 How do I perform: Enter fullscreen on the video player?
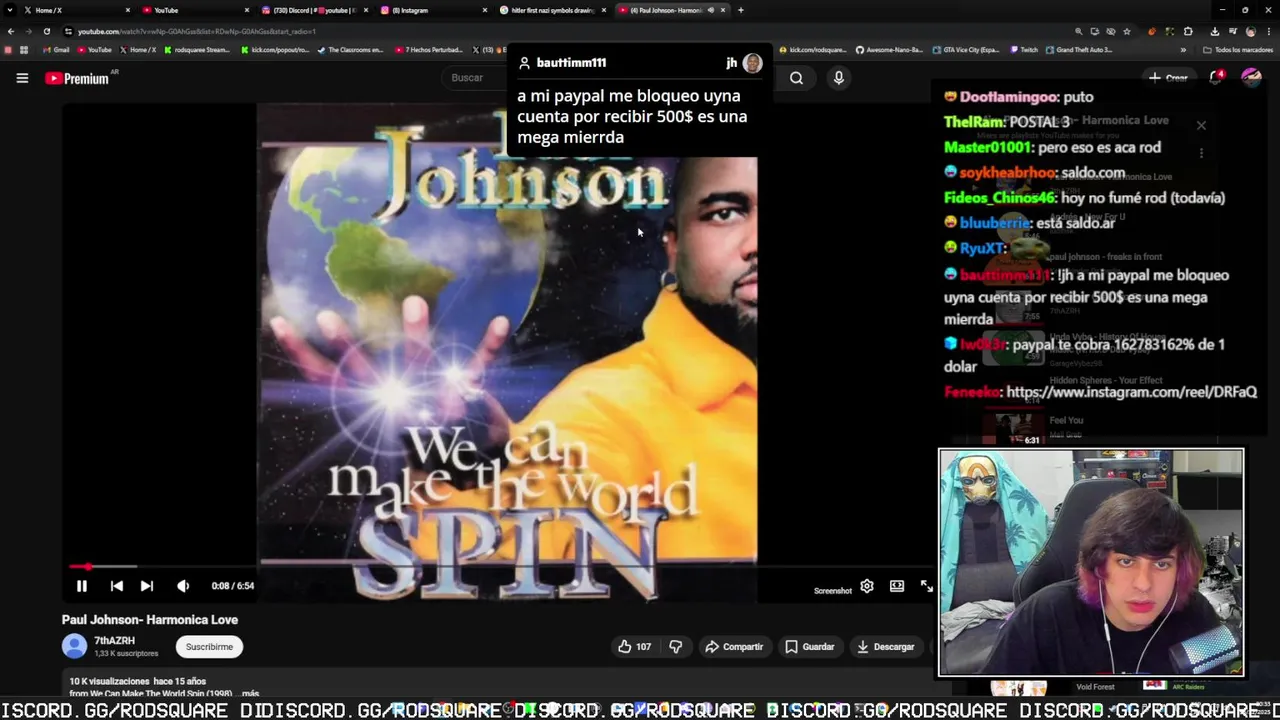click(x=927, y=586)
